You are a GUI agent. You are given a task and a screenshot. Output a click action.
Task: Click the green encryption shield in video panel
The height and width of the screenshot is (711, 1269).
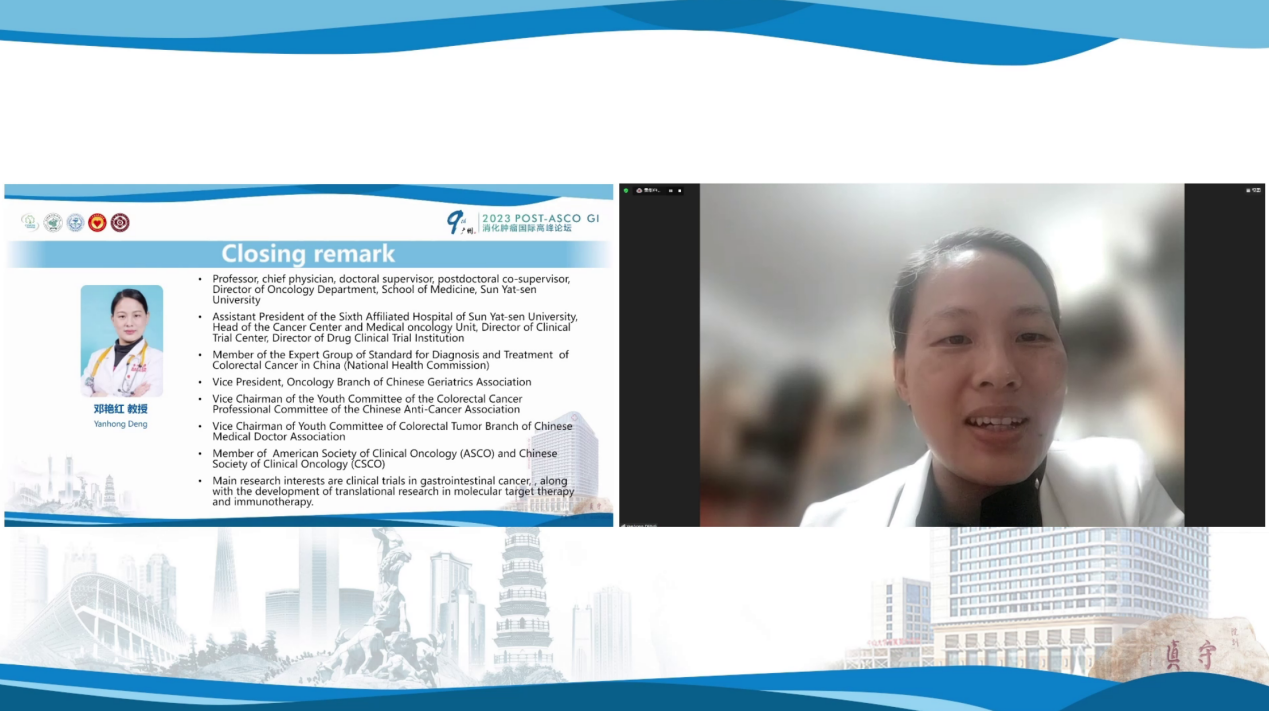(626, 190)
